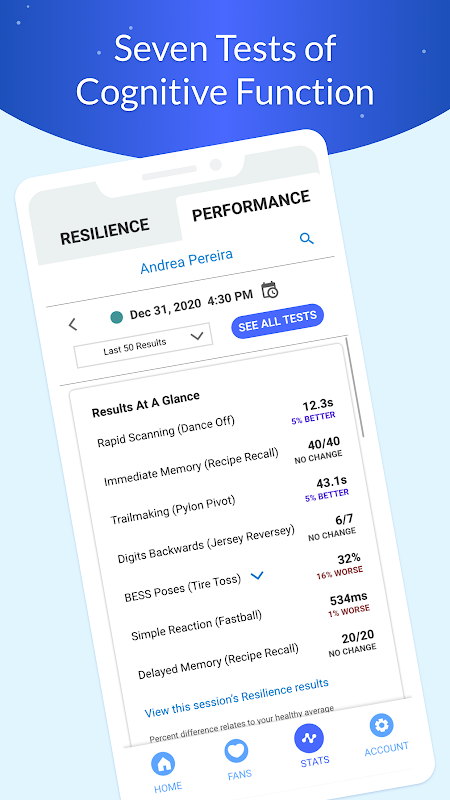Open Fans via the heart icon

click(x=236, y=751)
